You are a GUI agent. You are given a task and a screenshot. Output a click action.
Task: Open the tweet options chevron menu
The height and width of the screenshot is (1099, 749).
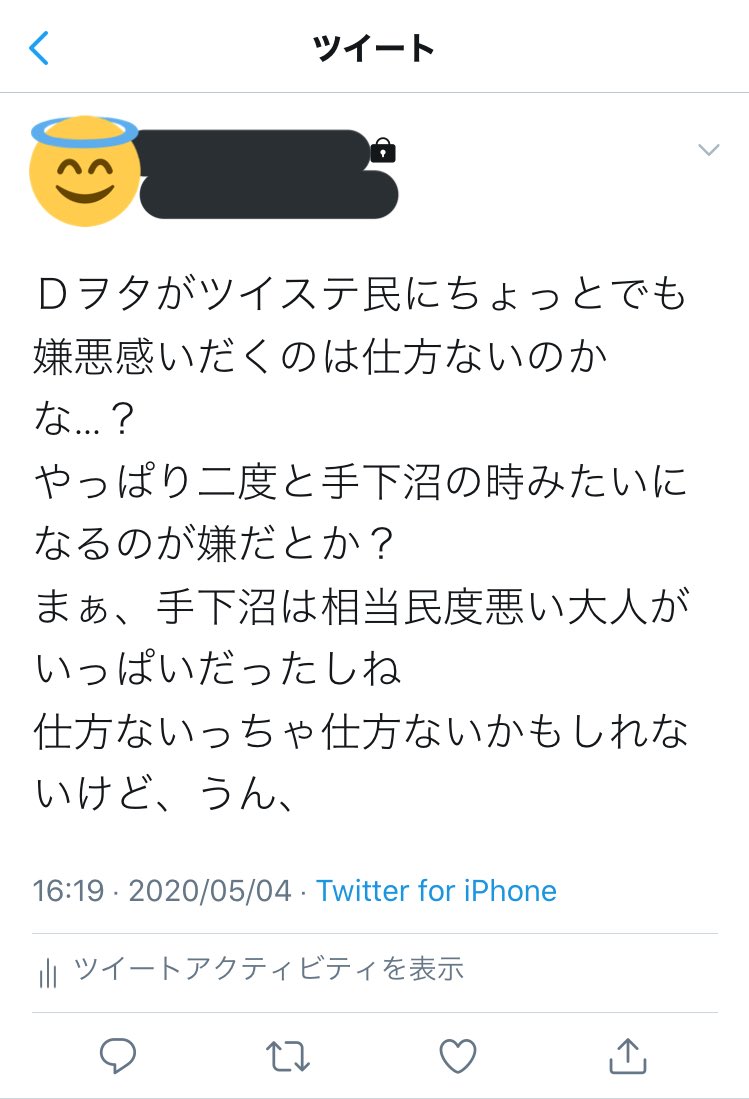click(x=708, y=150)
